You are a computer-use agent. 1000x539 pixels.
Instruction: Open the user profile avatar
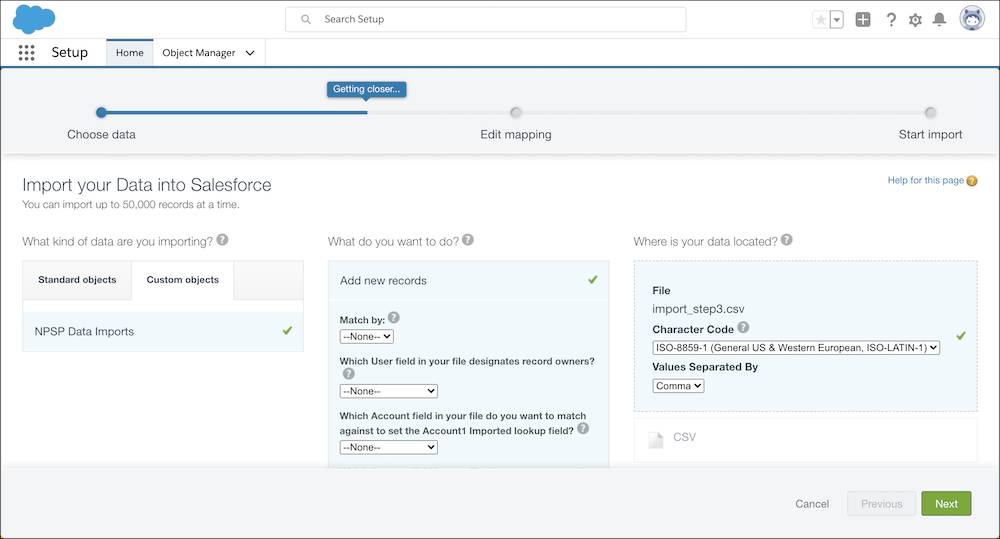972,19
